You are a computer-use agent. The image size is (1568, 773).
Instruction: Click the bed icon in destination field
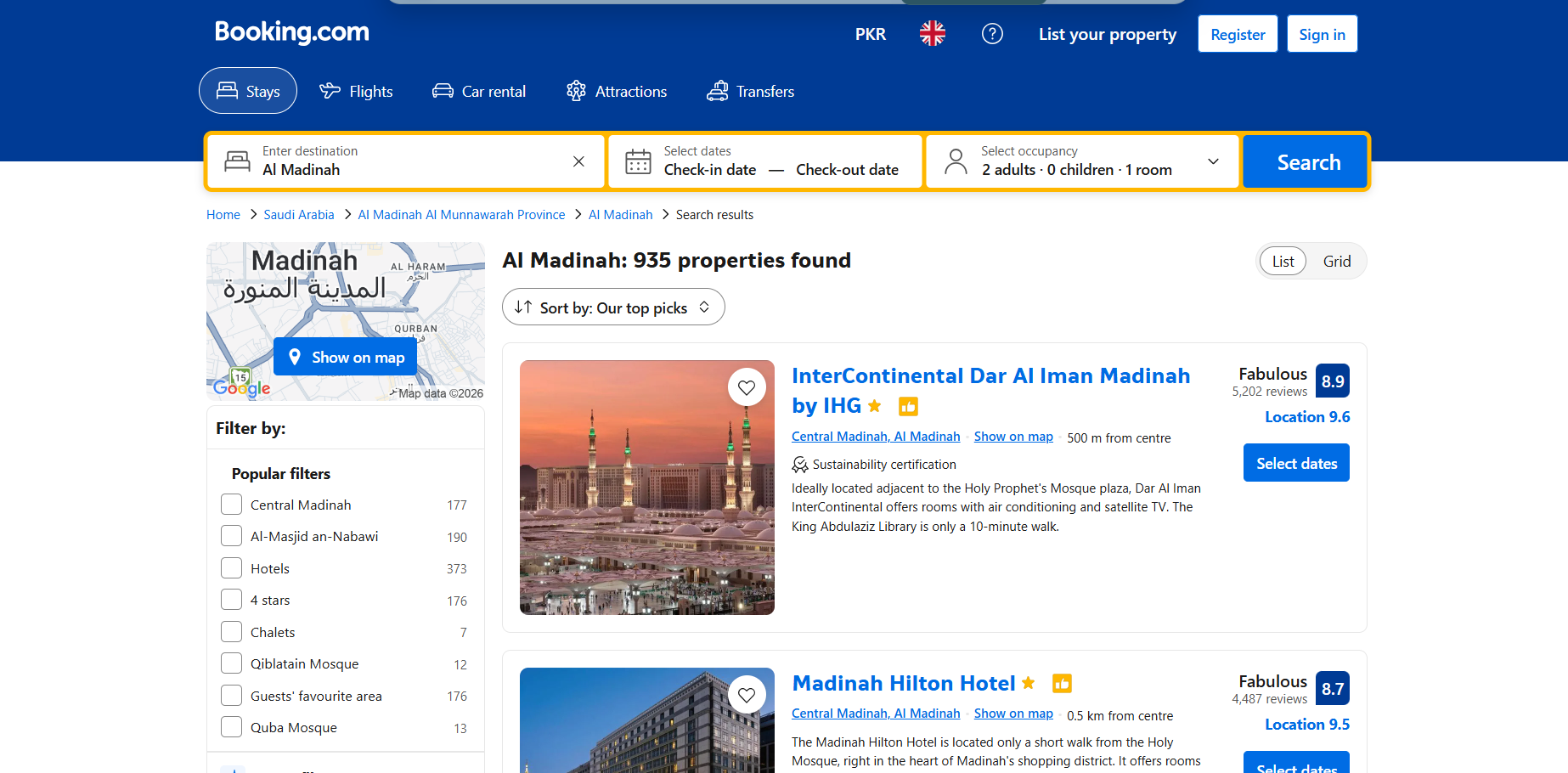(237, 161)
